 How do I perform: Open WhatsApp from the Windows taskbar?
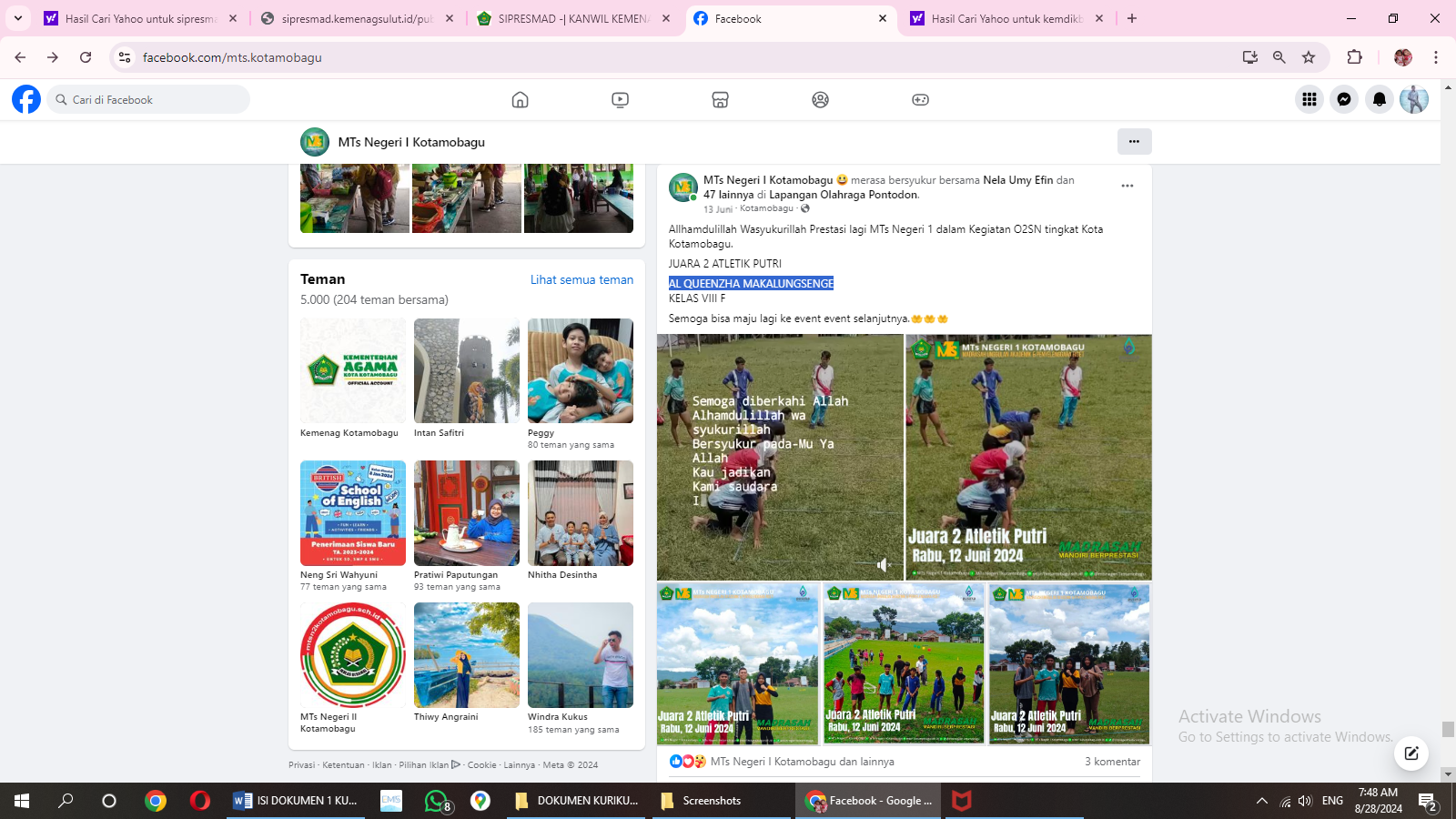pos(437,801)
